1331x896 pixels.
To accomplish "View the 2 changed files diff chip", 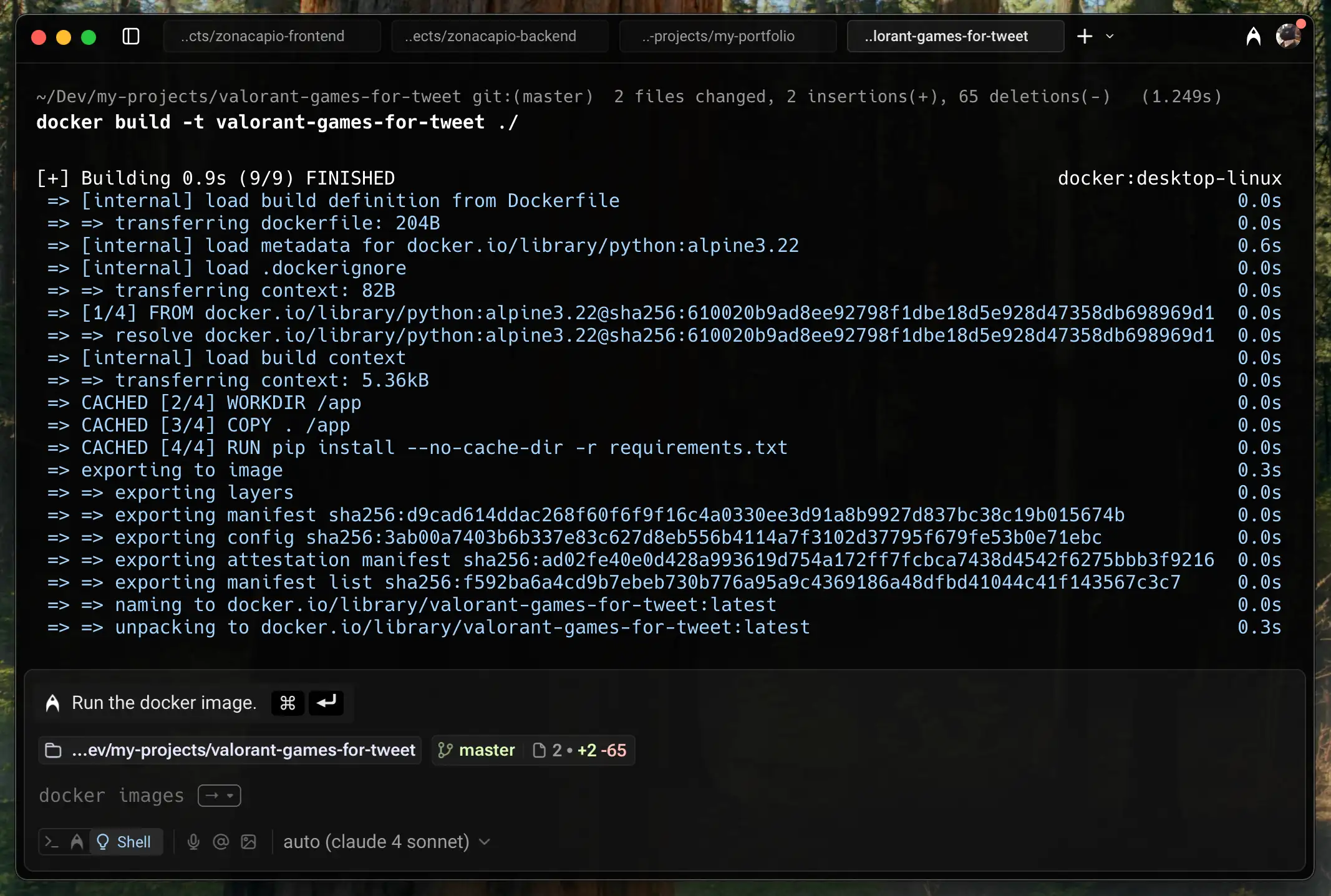I will tap(579, 750).
